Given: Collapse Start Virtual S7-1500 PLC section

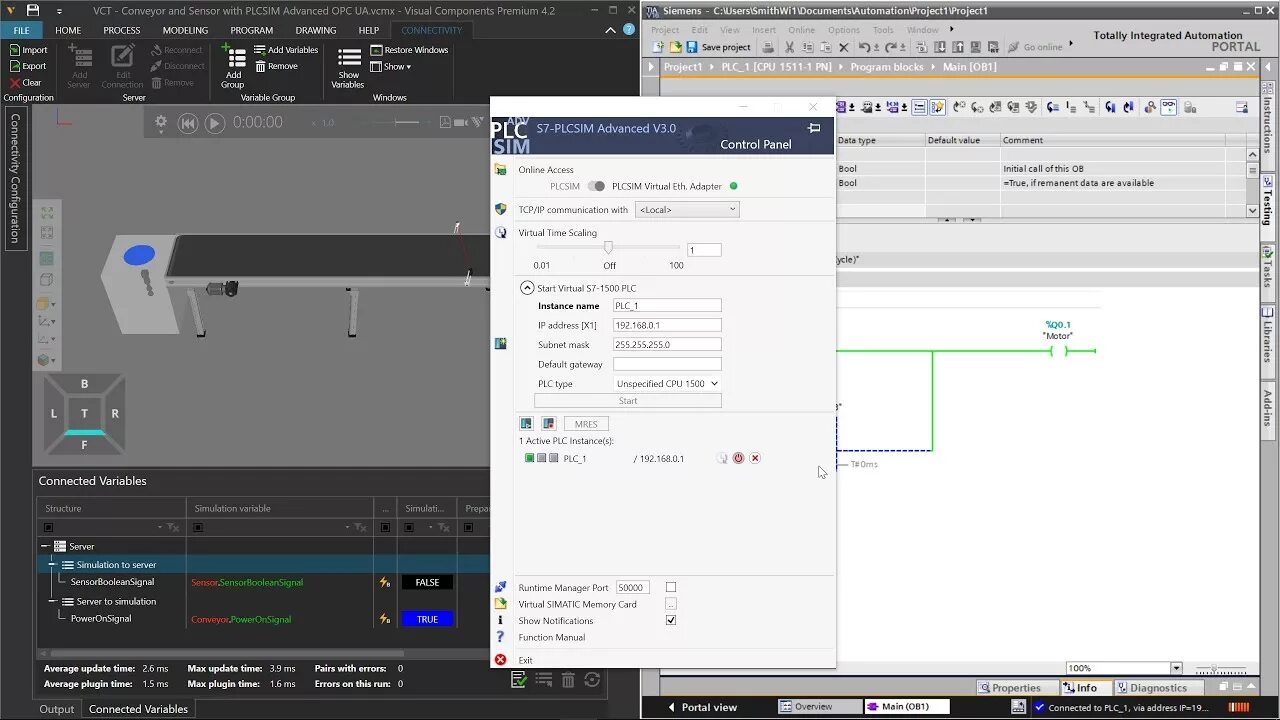Looking at the screenshot, I should coord(527,288).
